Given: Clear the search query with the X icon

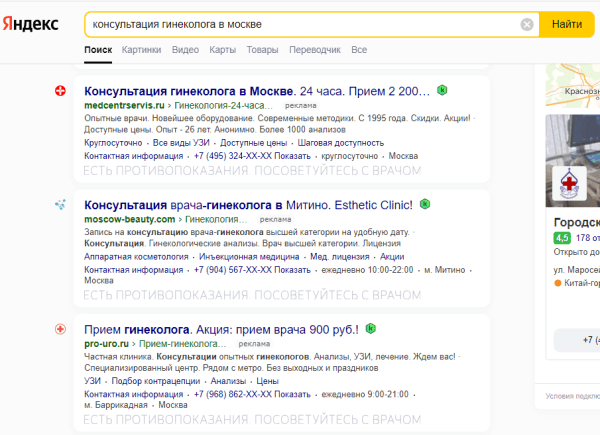Looking at the screenshot, I should [x=527, y=24].
